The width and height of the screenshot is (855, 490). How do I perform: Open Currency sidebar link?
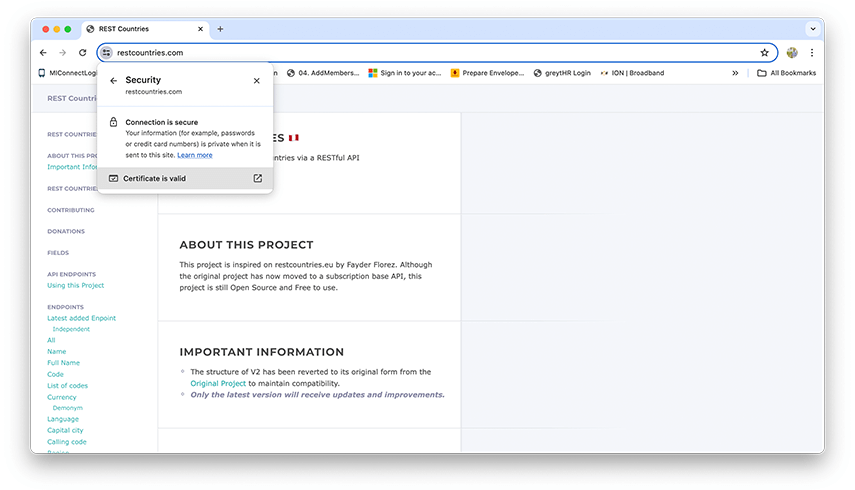[62, 397]
